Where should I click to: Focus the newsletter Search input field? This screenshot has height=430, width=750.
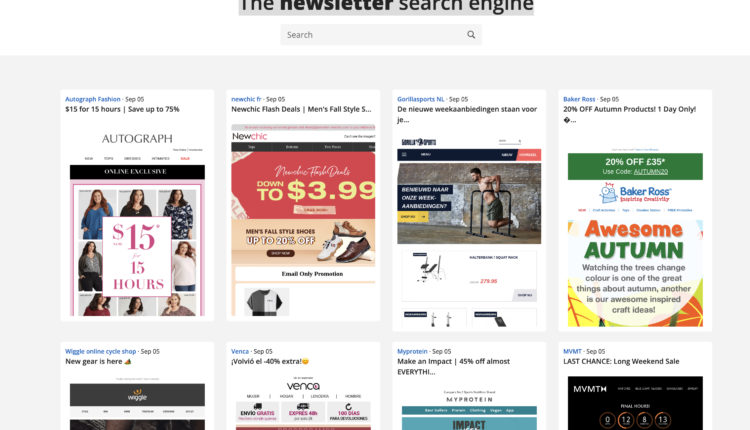[374, 34]
